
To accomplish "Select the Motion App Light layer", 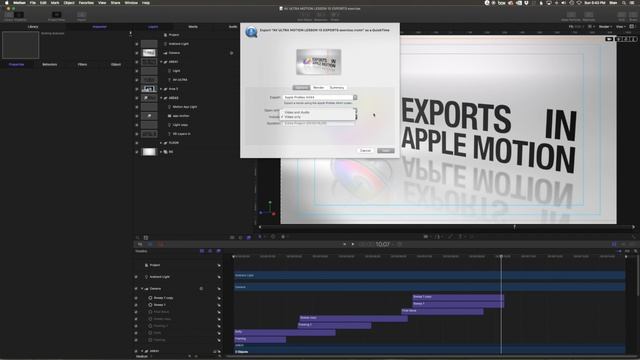I will click(x=184, y=107).
